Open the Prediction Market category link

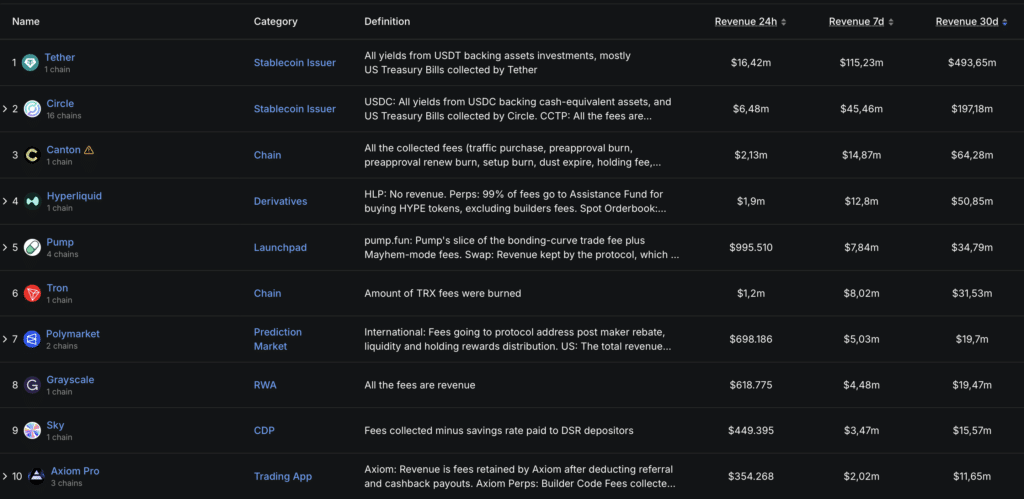tap(278, 339)
